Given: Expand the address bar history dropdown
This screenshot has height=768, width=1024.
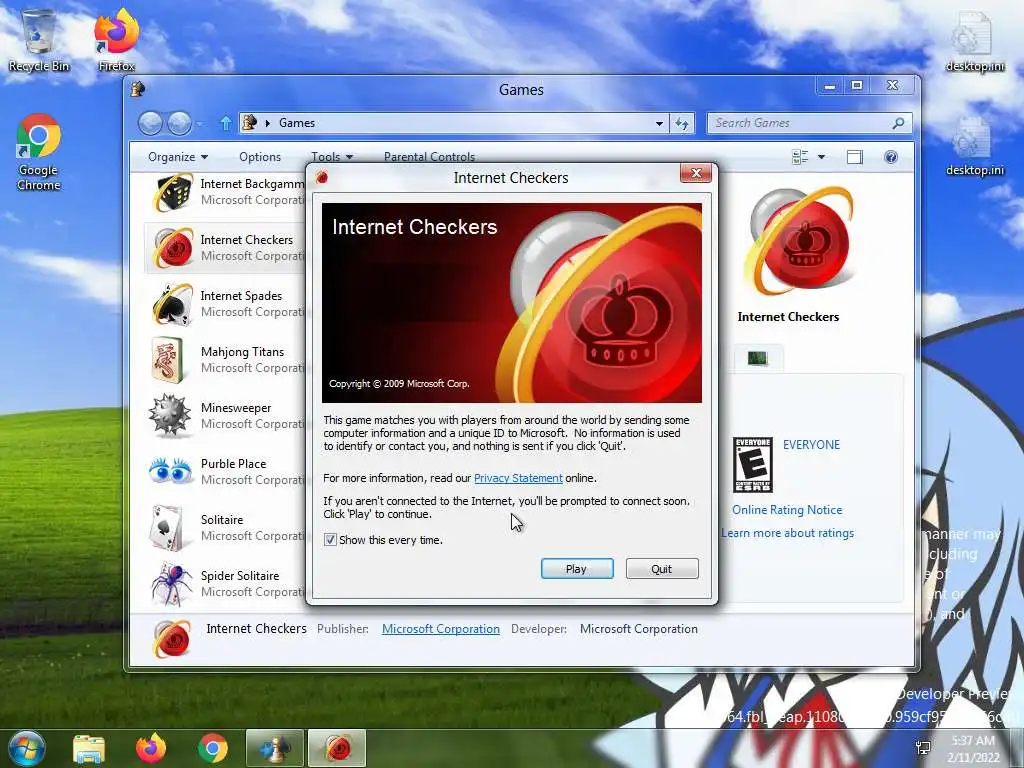Looking at the screenshot, I should coord(659,123).
